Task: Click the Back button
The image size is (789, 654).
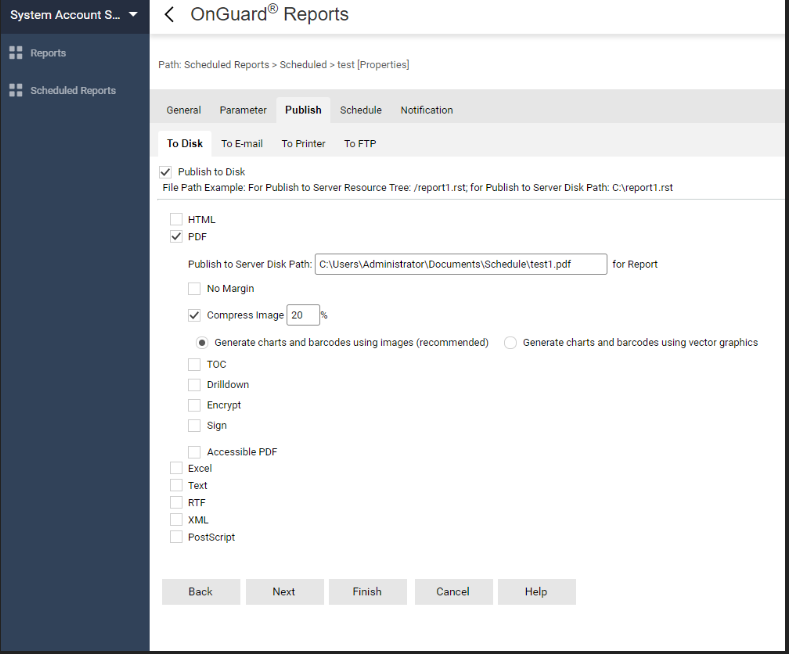Action: pos(201,592)
